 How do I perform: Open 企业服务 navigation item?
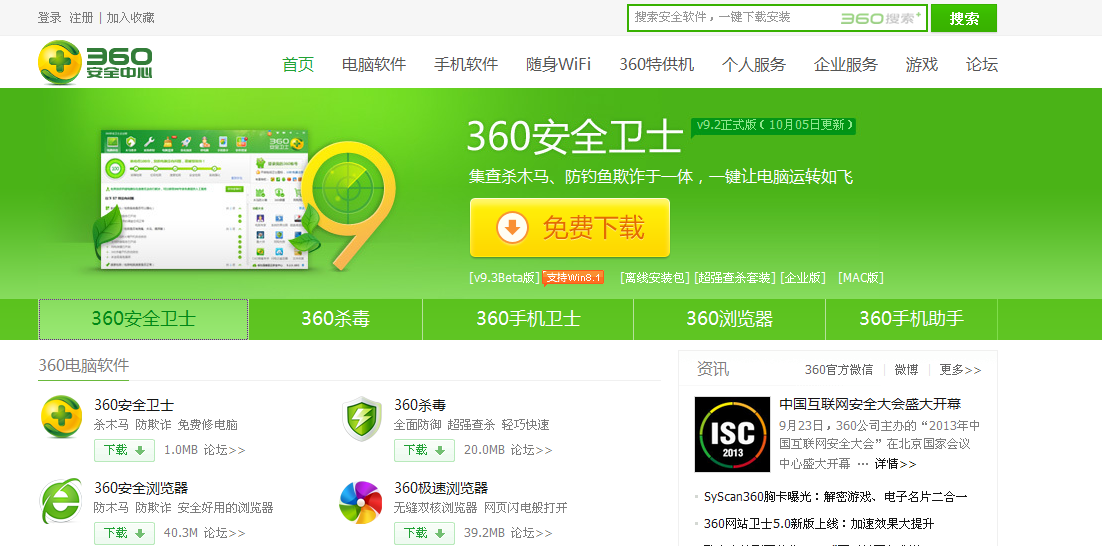click(x=846, y=65)
